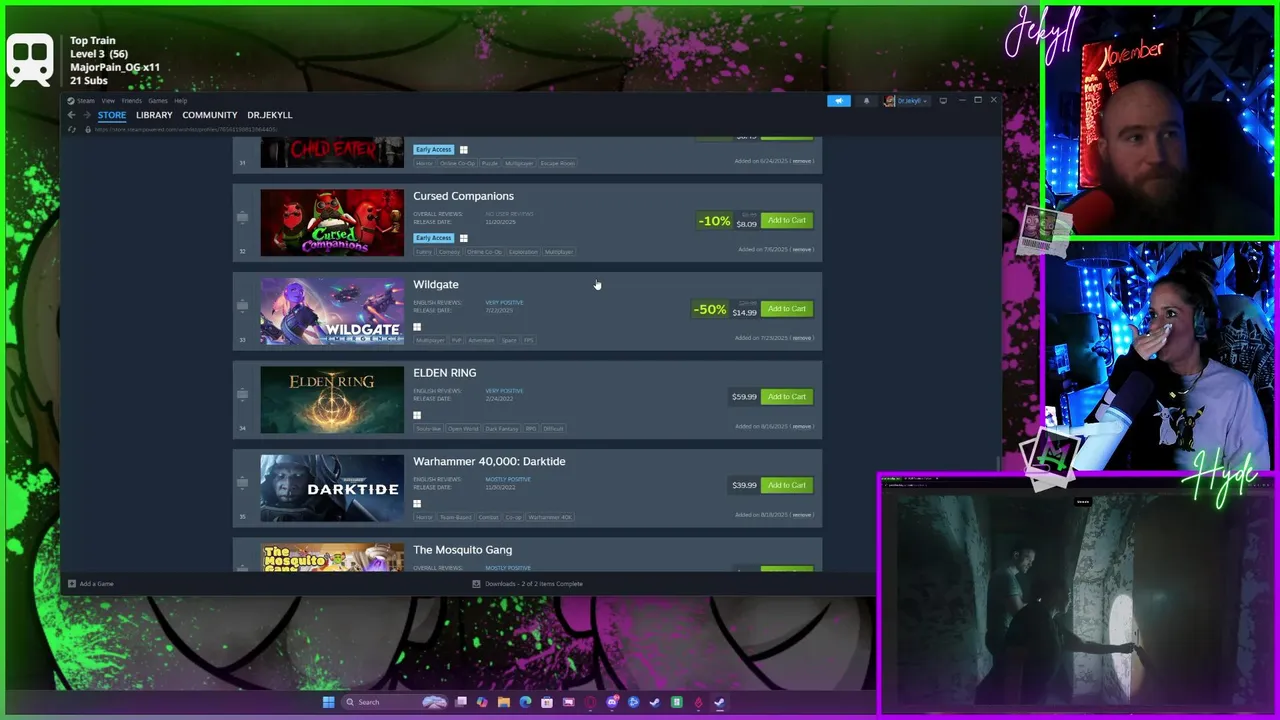Remove Cursed Companions from the wishlist
1280x720 pixels.
tap(801, 249)
